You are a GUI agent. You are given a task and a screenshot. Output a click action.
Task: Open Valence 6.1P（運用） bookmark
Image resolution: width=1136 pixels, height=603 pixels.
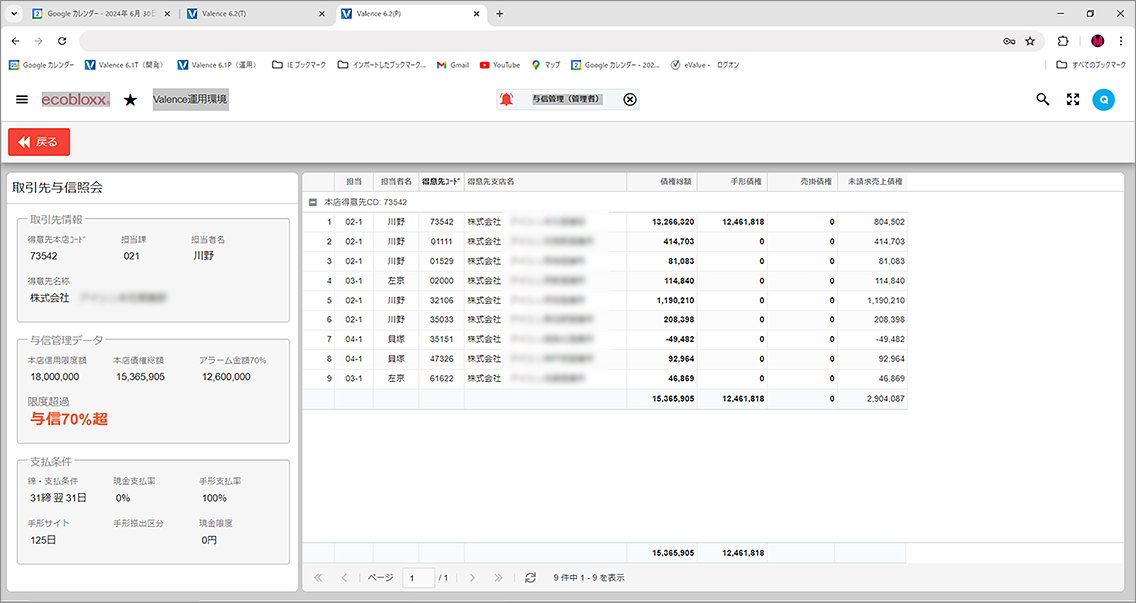tap(217, 65)
